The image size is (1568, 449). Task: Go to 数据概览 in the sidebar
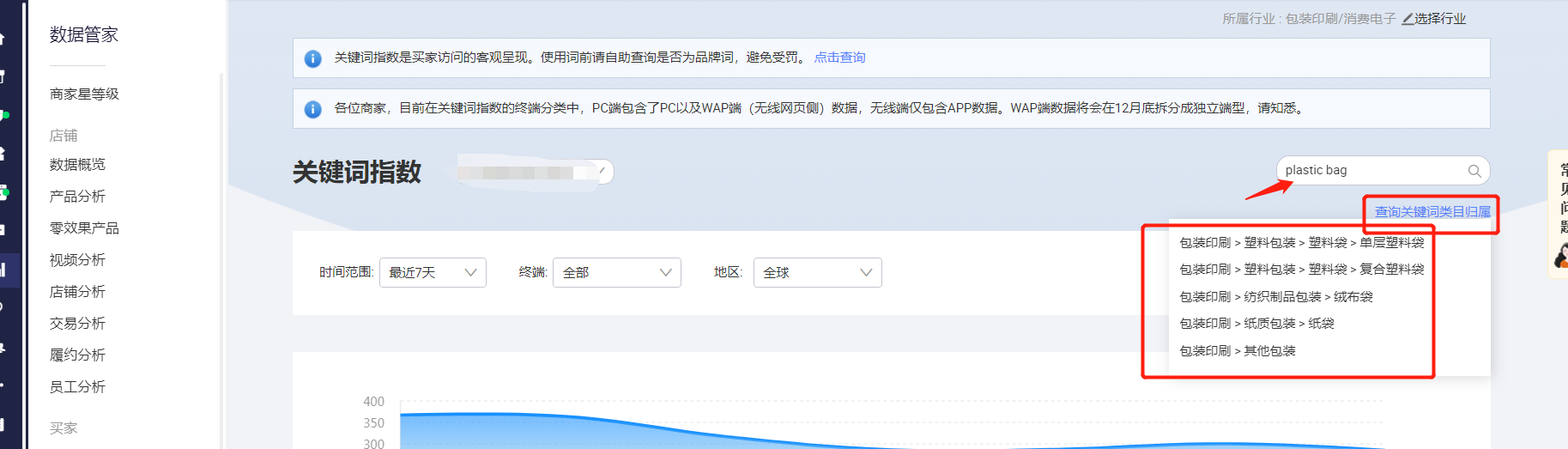(77, 165)
